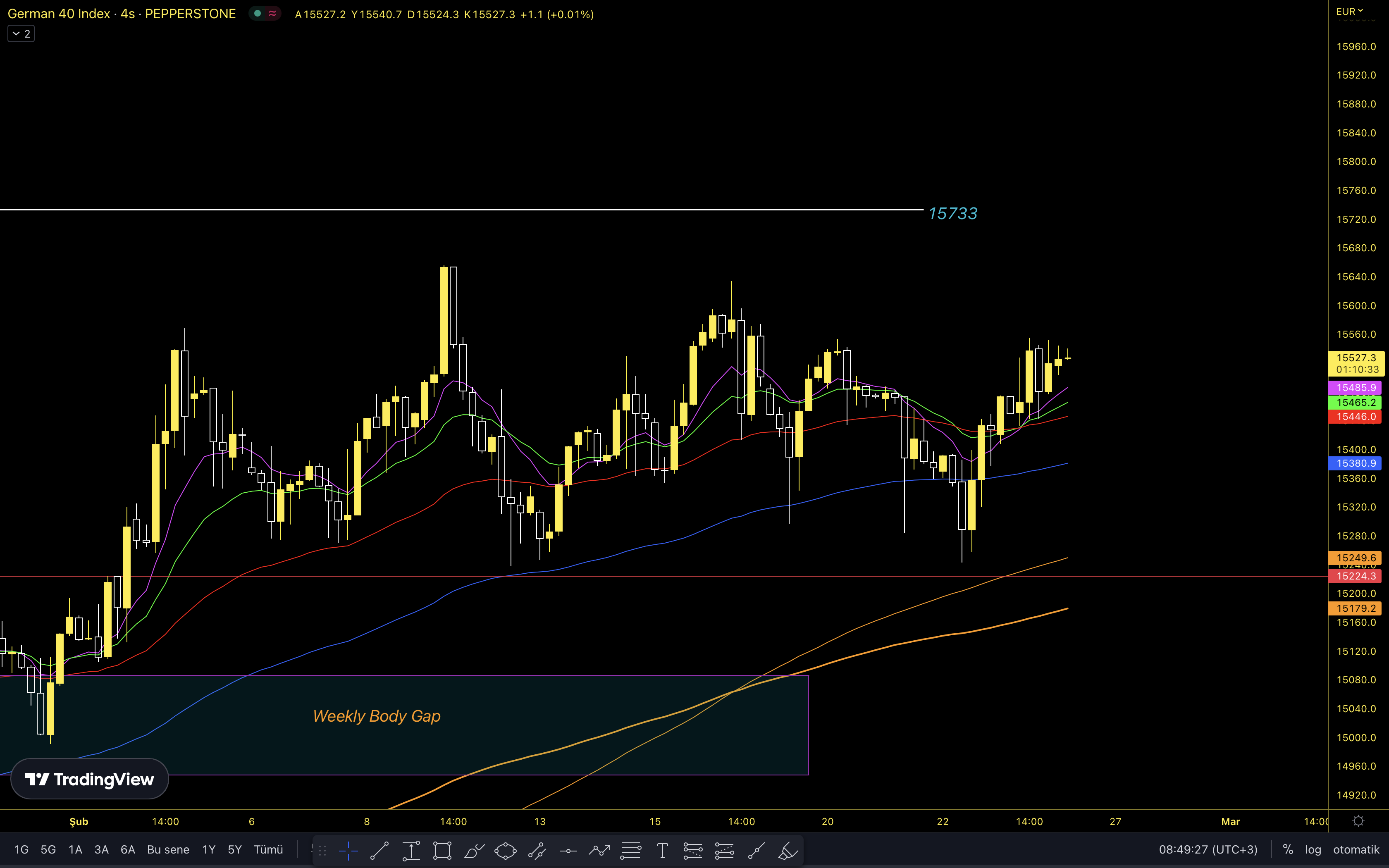Viewport: 1389px width, 868px height.
Task: Select the trend line drawing tool
Action: 379,850
